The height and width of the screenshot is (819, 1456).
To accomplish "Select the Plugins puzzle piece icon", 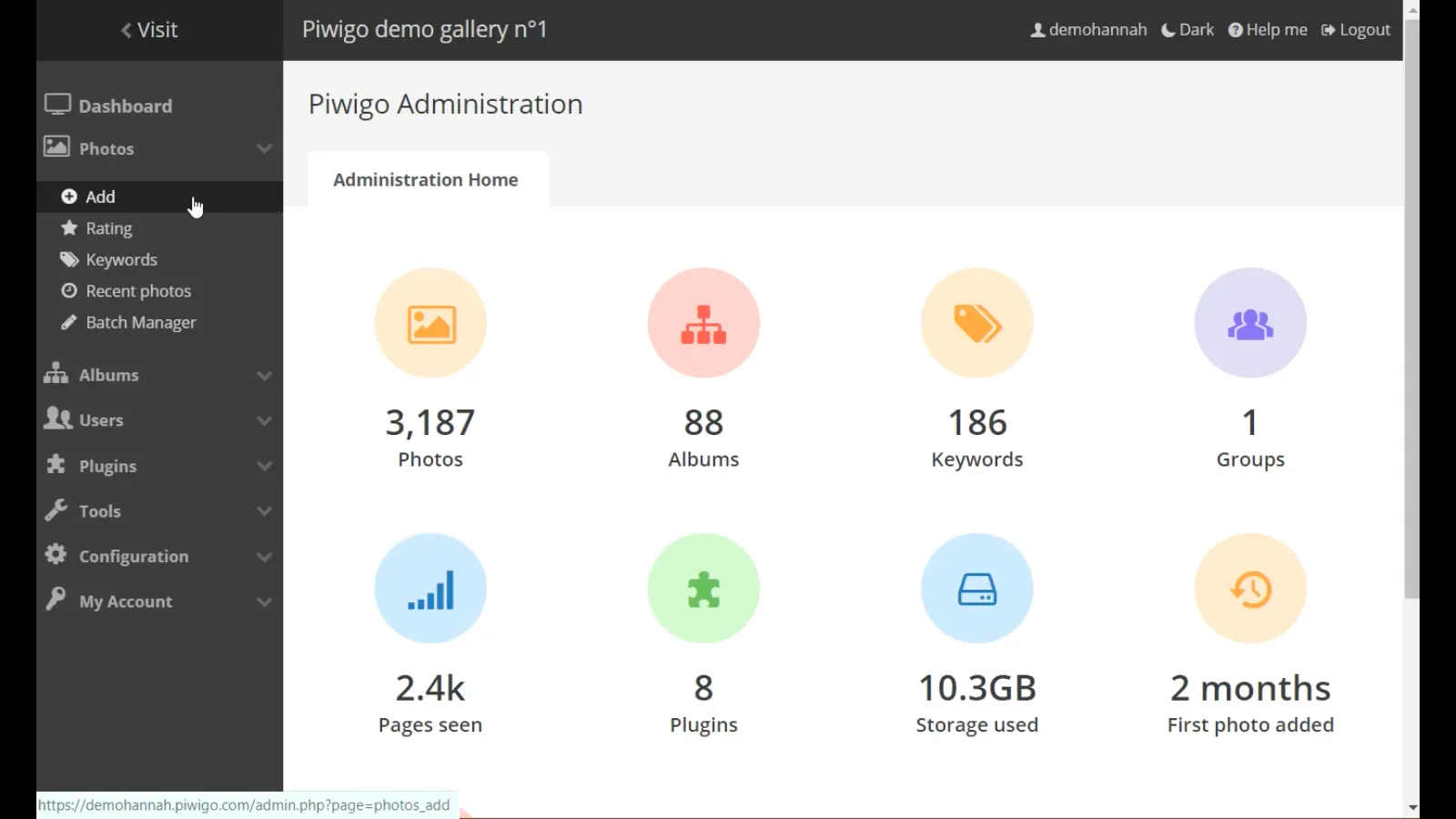I will (703, 588).
